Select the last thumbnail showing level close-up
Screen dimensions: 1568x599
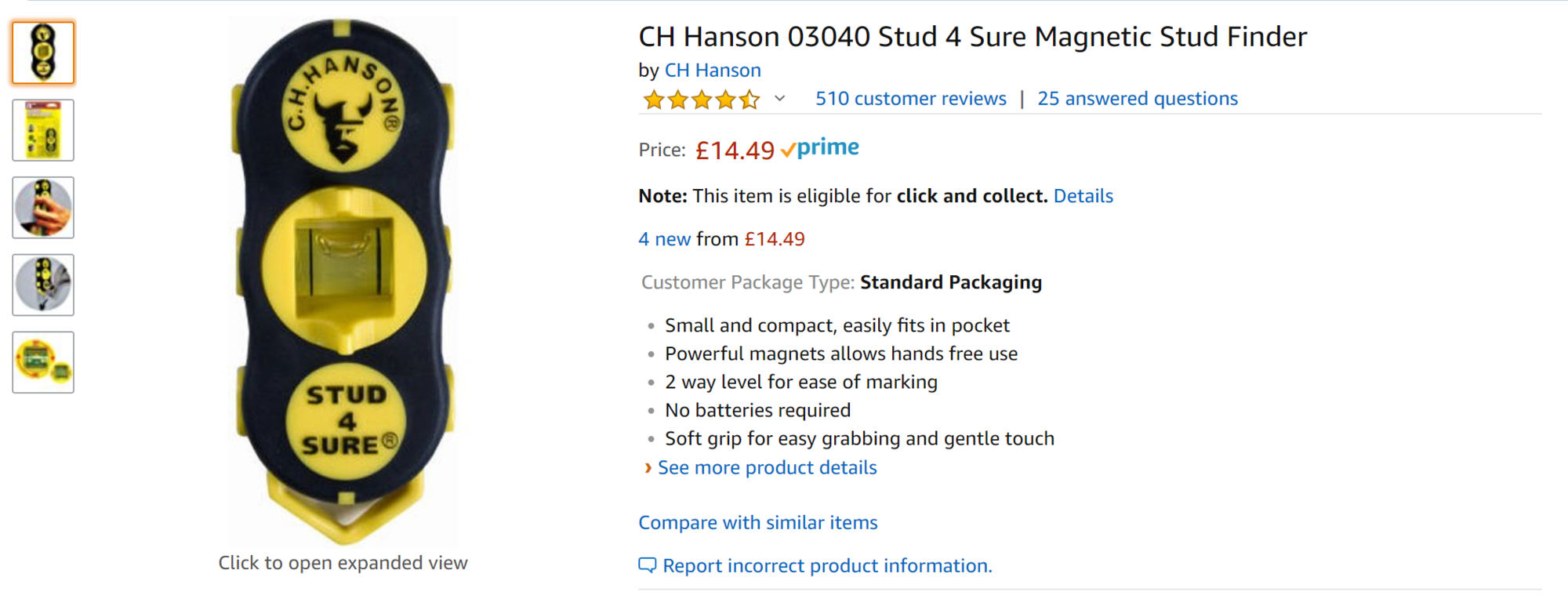coord(43,362)
